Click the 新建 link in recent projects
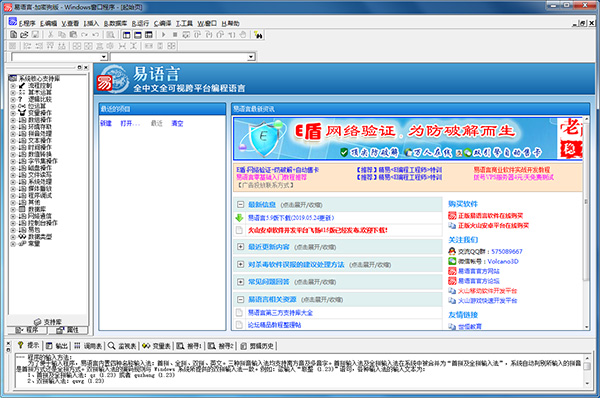 pyautogui.click(x=106, y=123)
